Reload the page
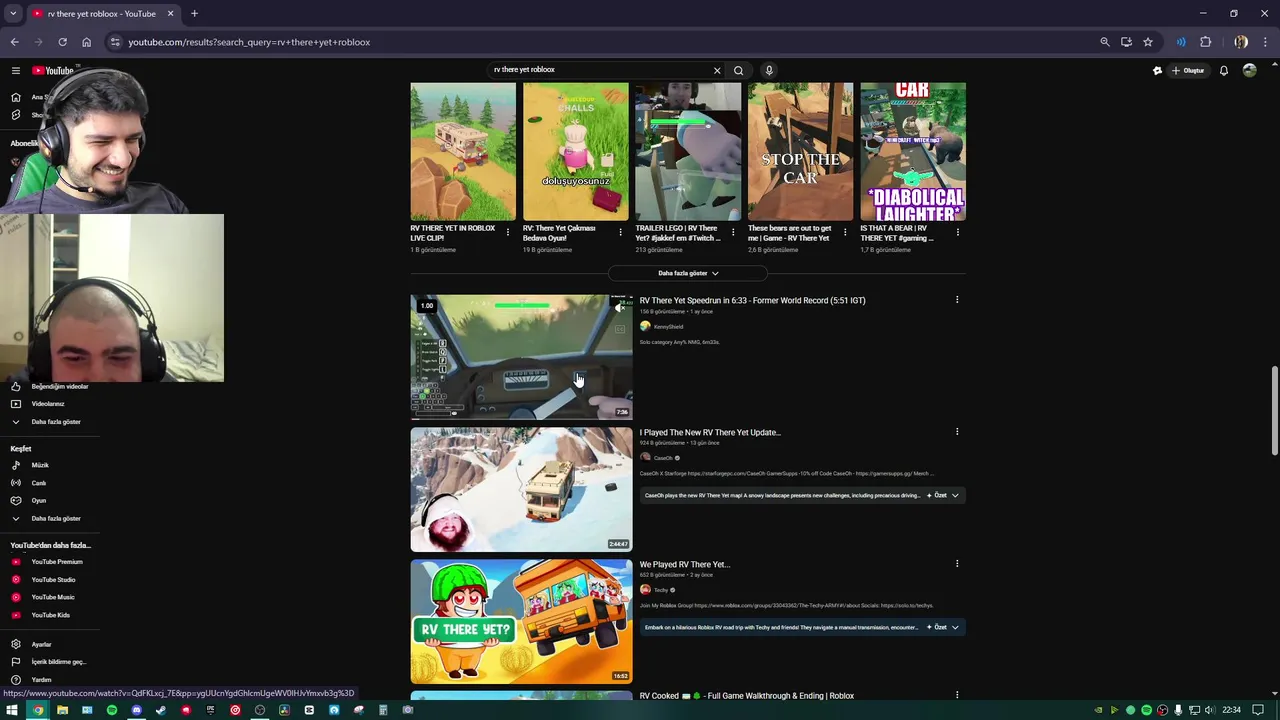Screen dimensions: 1280x720 click(x=62, y=42)
